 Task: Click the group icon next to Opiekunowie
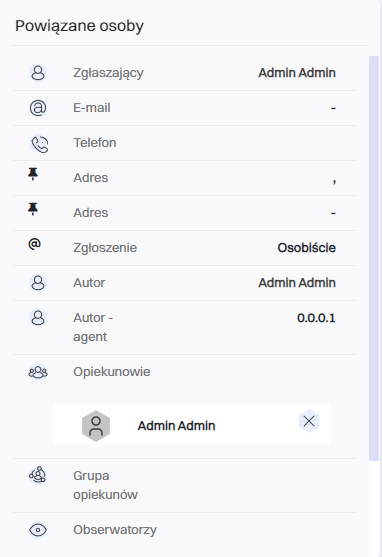[38, 372]
